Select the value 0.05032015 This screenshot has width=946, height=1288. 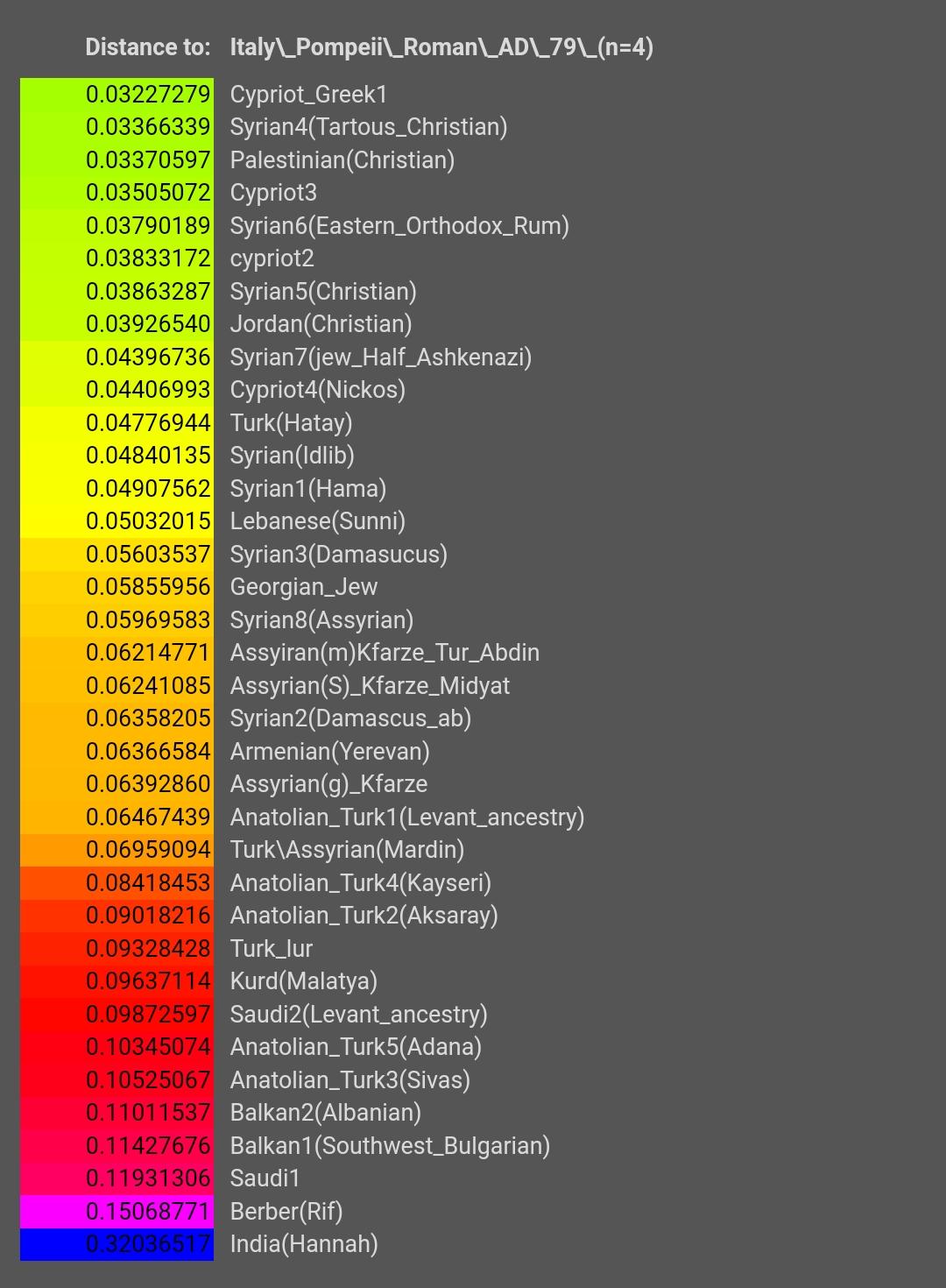click(148, 521)
